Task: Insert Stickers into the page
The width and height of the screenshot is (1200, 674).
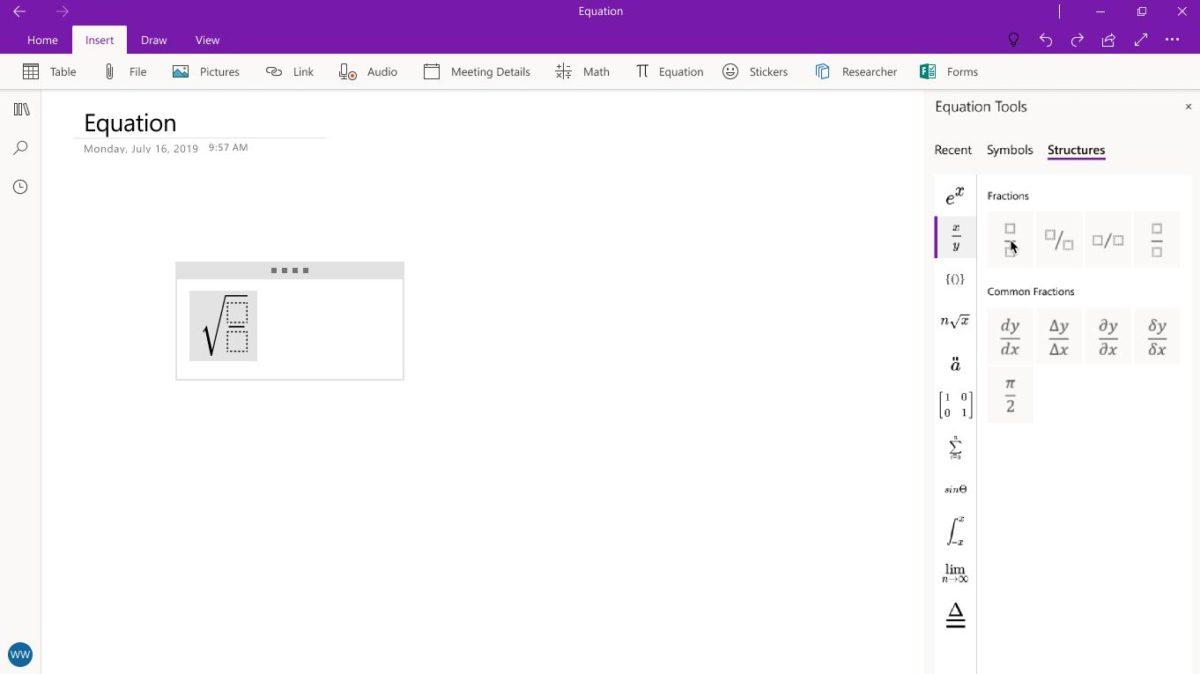Action: click(x=755, y=71)
